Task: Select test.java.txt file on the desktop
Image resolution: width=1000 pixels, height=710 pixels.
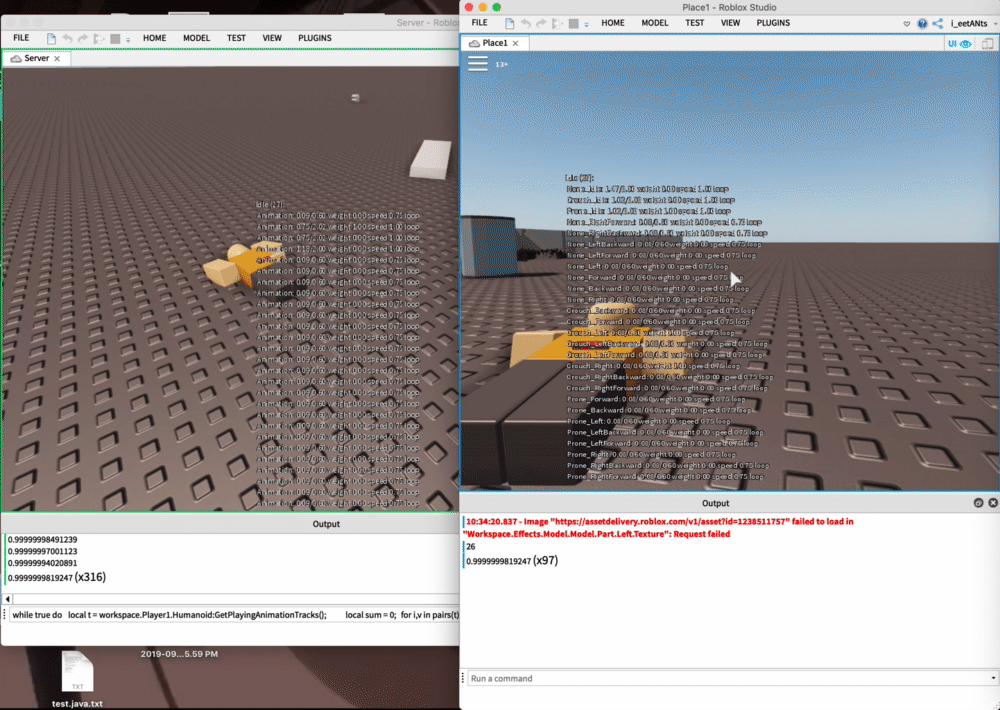Action: (77, 679)
